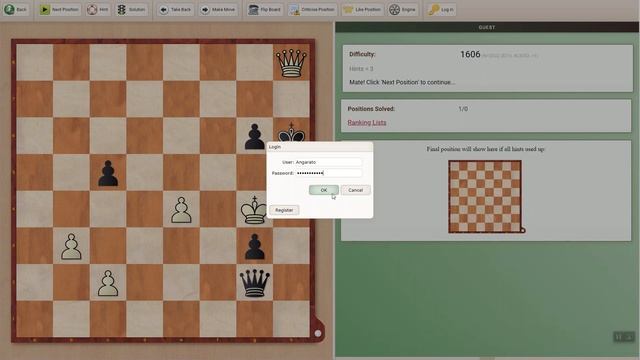This screenshot has width=640, height=360.
Task: Click the Hints × 3 label
Action: [361, 69]
